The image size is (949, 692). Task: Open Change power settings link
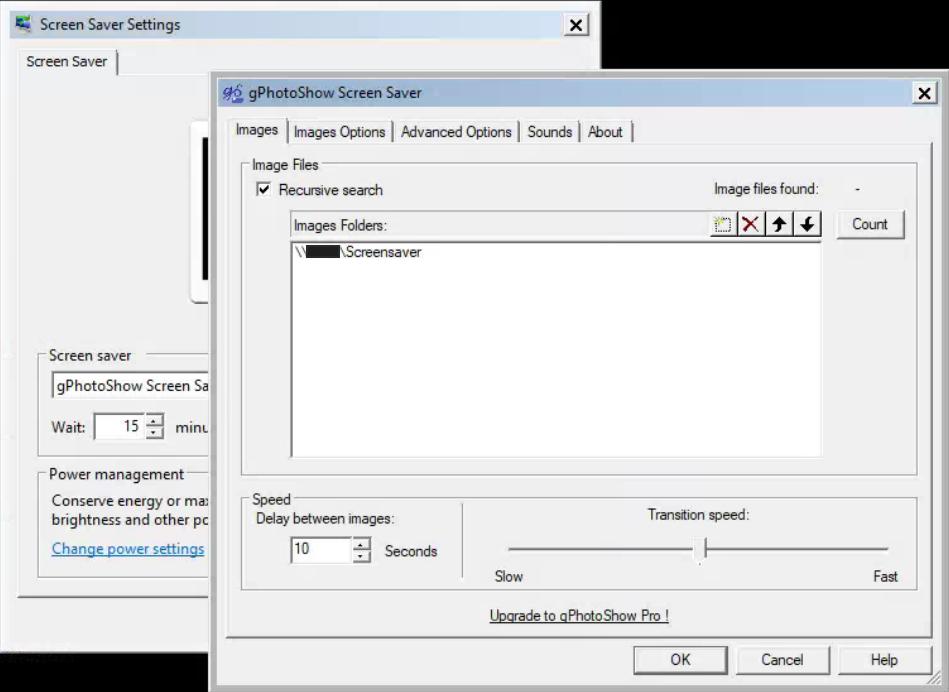tap(128, 549)
